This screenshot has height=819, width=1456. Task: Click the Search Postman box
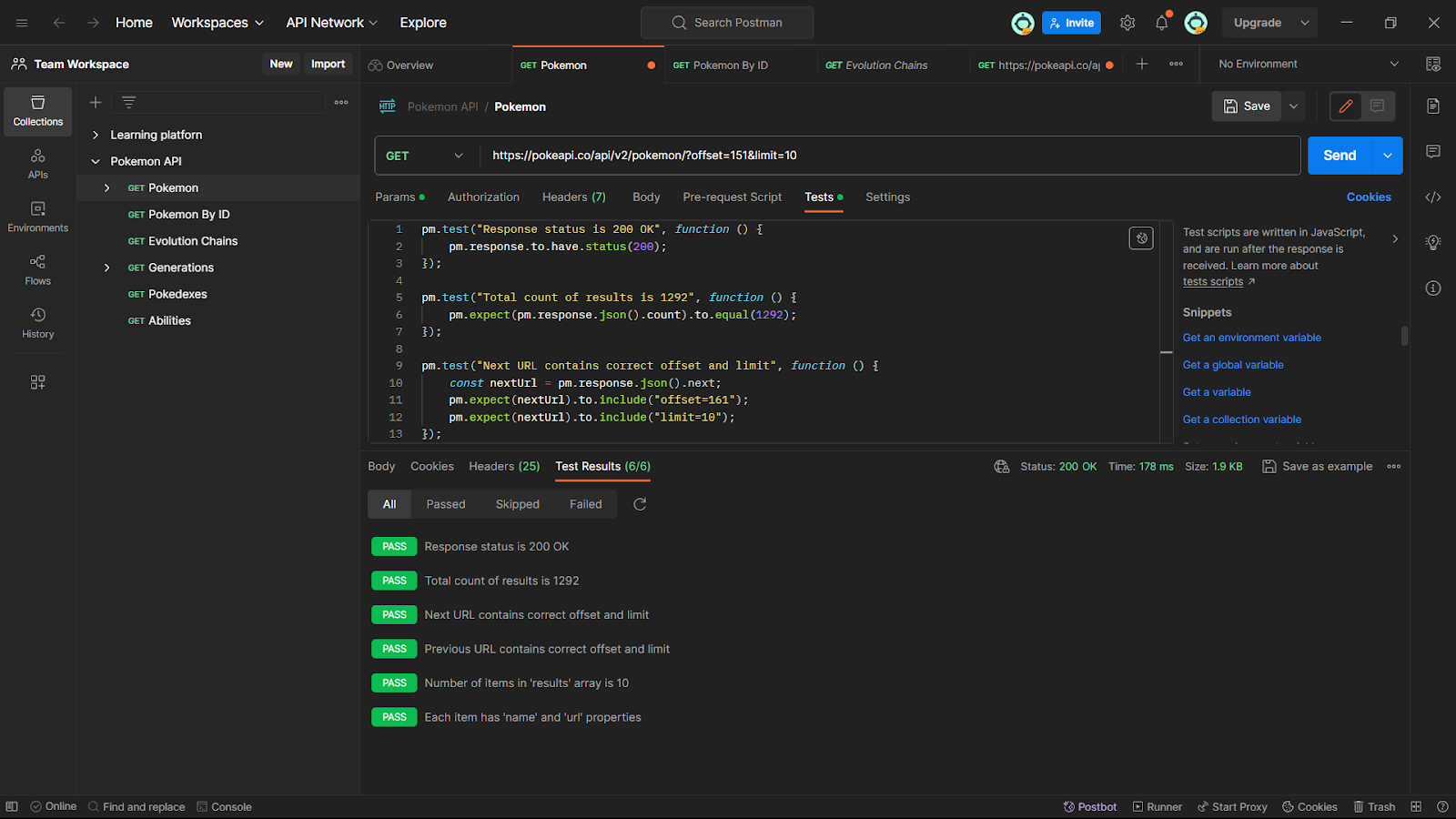pos(727,23)
